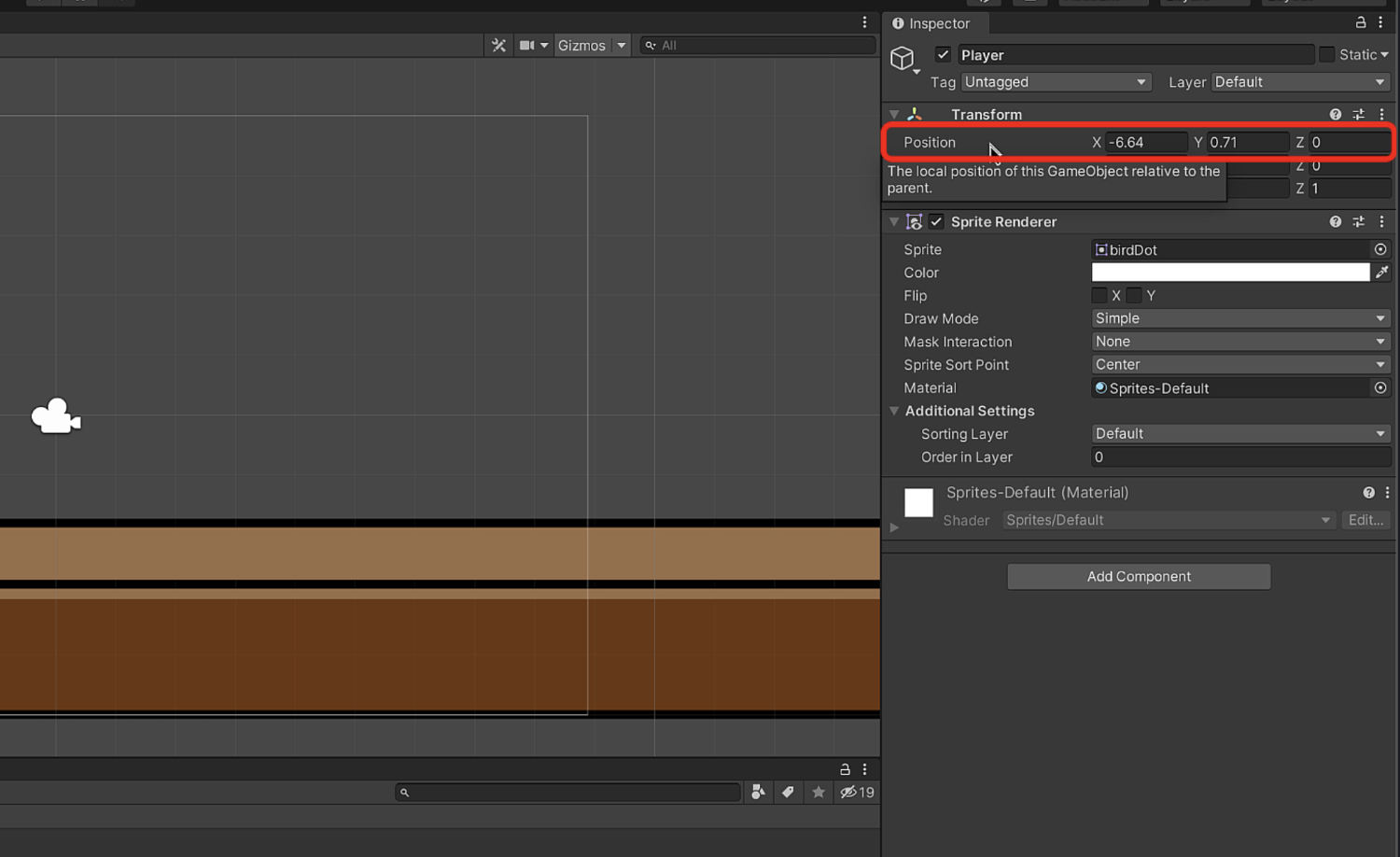The height and width of the screenshot is (857, 1400).
Task: Click the Player GameObject cube icon
Action: pos(903,58)
